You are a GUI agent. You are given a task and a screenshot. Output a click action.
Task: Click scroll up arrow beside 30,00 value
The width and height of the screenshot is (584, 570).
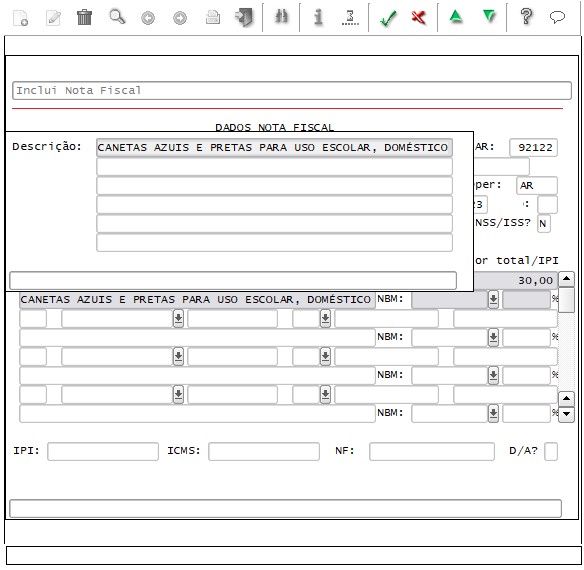point(566,279)
